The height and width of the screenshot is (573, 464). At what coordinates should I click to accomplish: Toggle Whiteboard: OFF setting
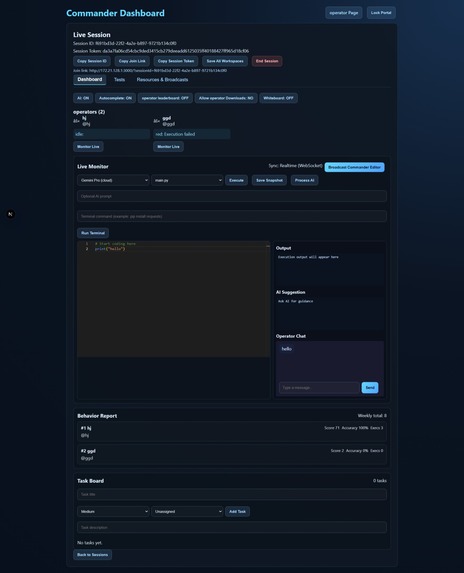click(278, 98)
